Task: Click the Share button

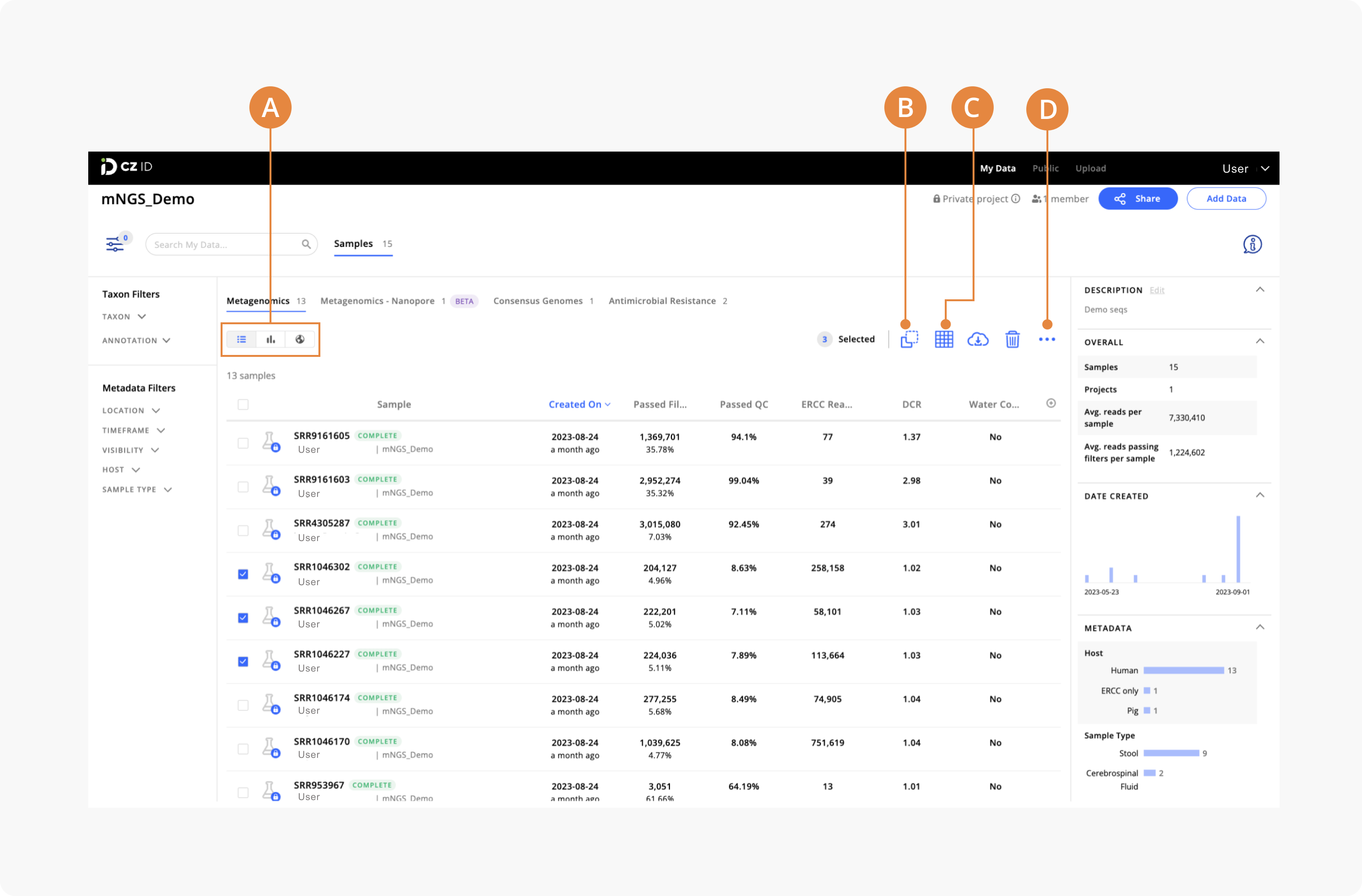Action: point(1138,199)
